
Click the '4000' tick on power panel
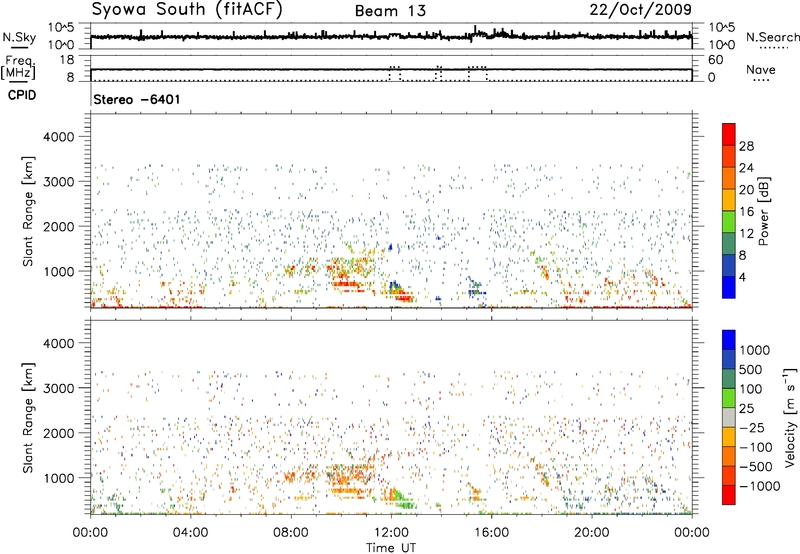[x=59, y=137]
